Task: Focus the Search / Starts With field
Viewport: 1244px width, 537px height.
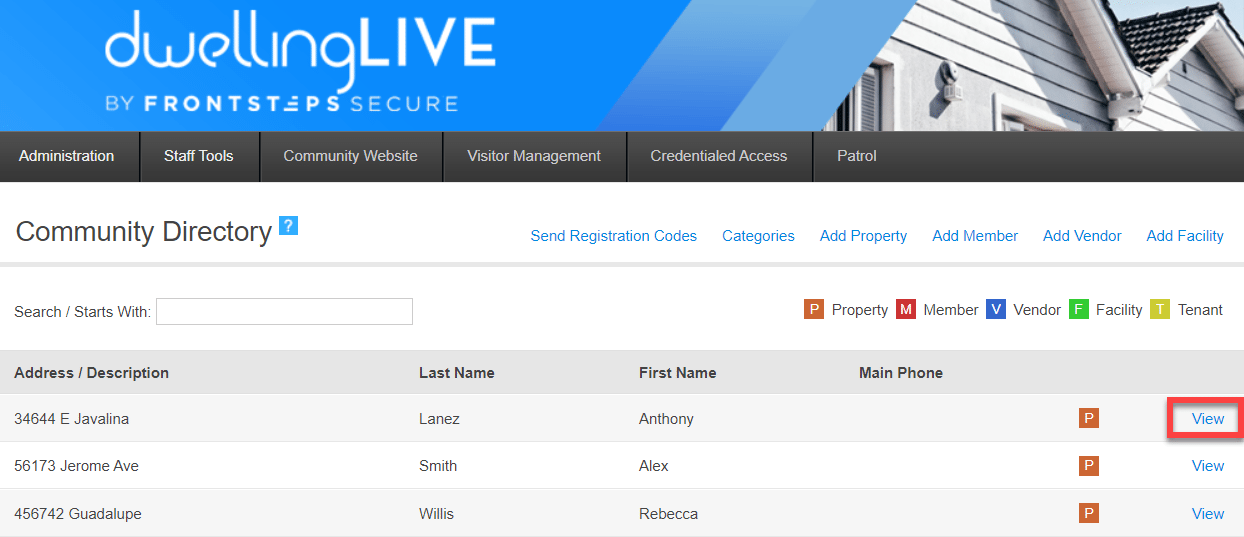Action: (284, 311)
